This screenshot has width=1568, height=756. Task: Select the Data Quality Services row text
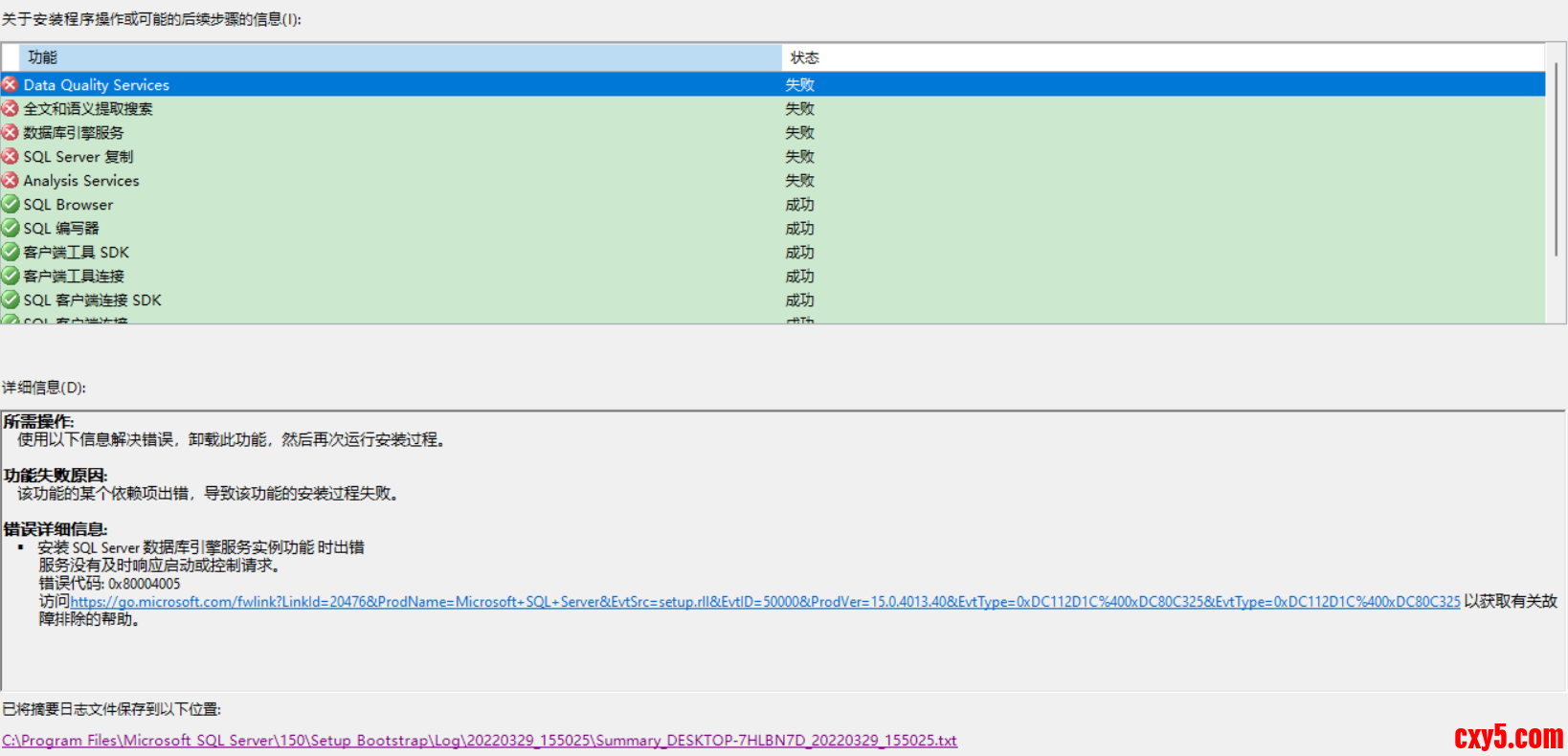point(96,85)
